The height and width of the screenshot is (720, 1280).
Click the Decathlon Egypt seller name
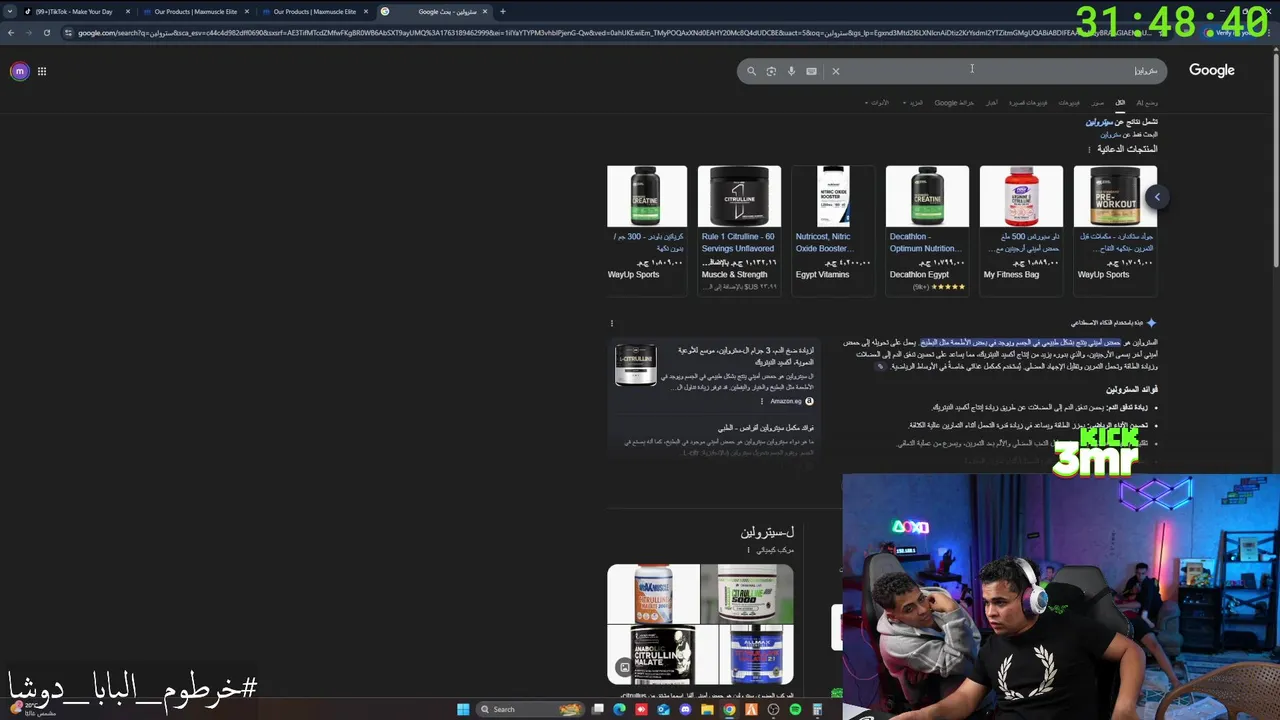pyautogui.click(x=919, y=274)
